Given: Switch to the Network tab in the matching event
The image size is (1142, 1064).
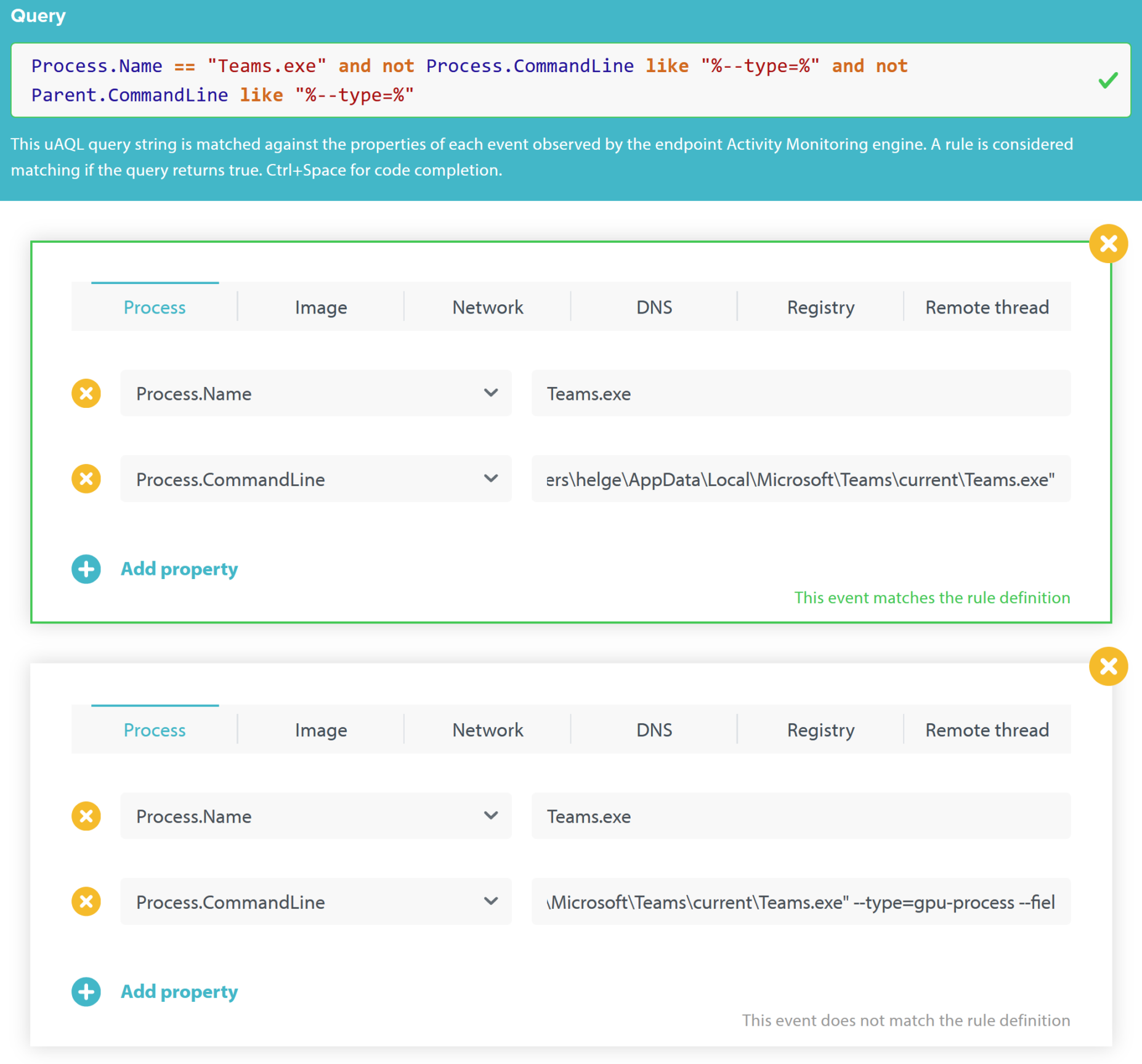Looking at the screenshot, I should 487,307.
